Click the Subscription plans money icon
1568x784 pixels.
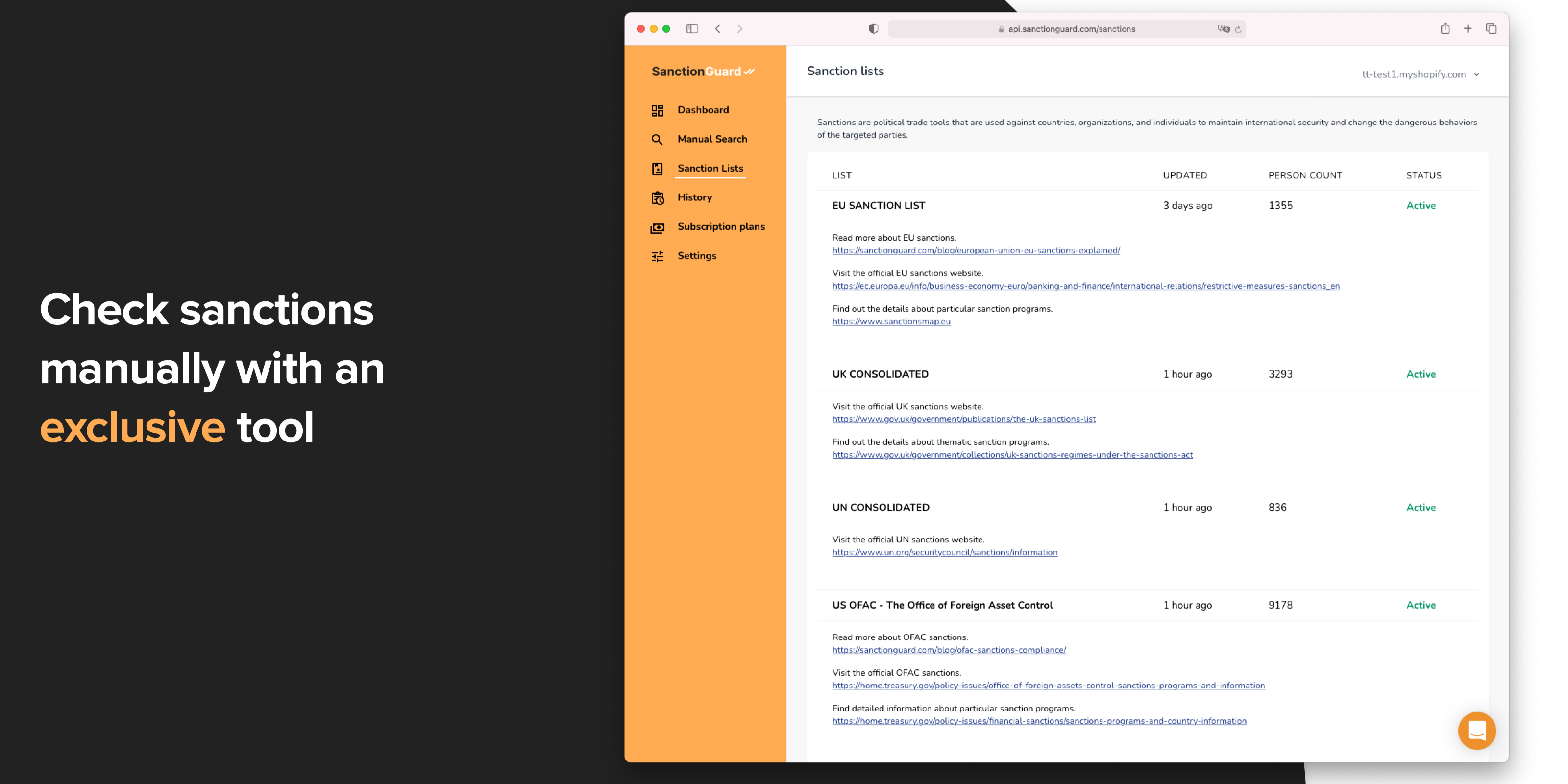point(657,227)
